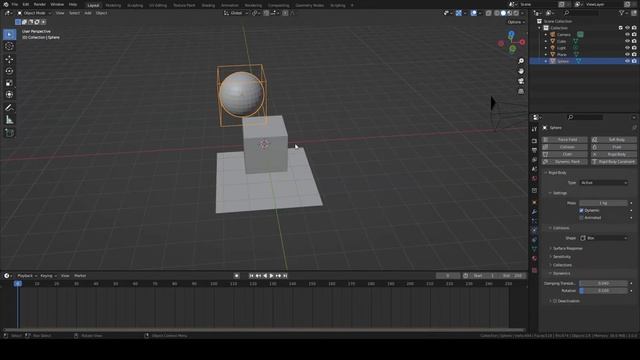The height and width of the screenshot is (360, 640).
Task: Open the viewport Add menu
Action: tap(88, 13)
